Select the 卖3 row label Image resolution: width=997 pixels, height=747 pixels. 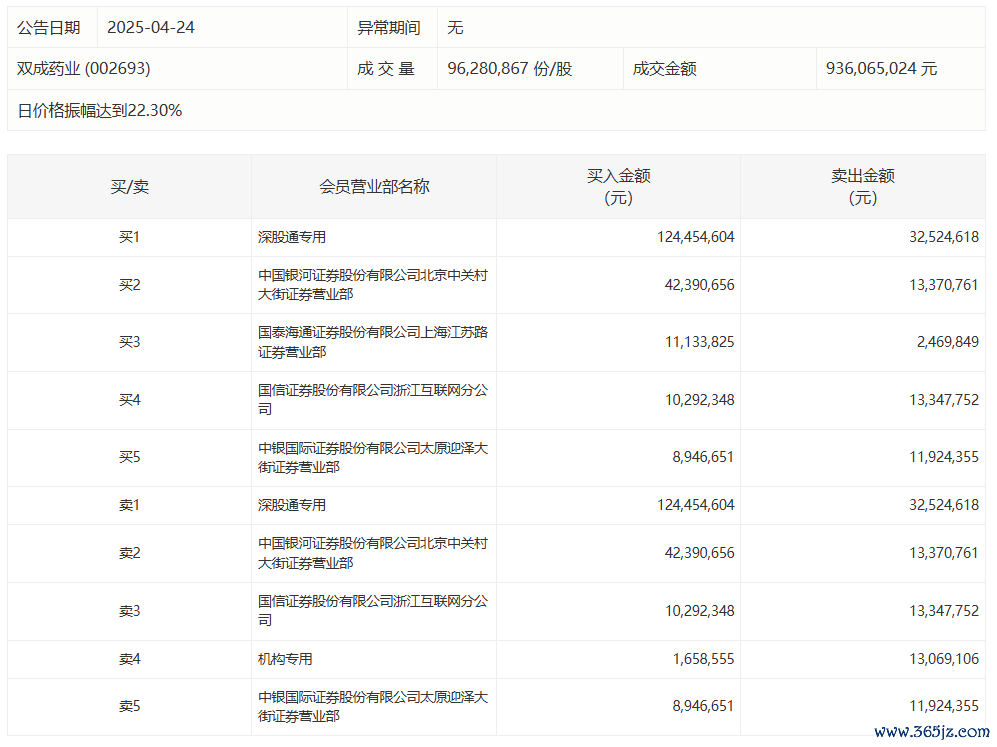pos(130,611)
